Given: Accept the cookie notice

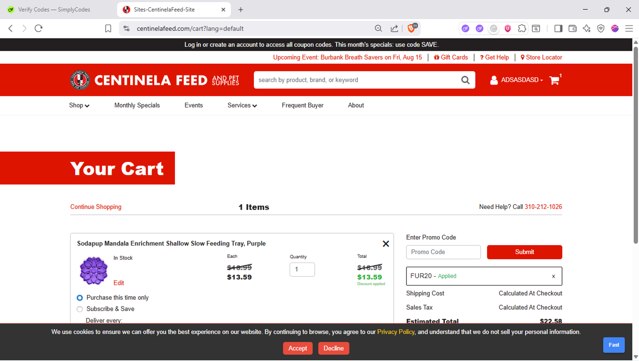Looking at the screenshot, I should click(297, 348).
